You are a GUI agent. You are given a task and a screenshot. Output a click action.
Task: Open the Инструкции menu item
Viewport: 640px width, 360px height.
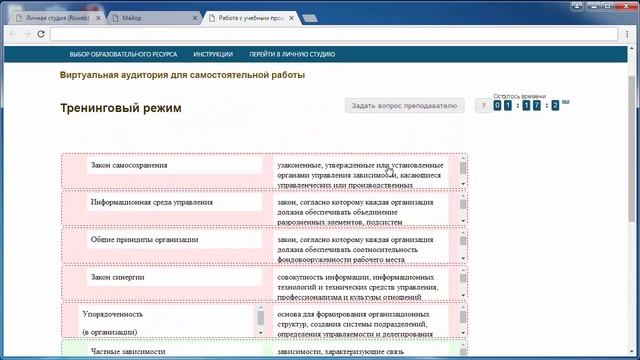click(x=213, y=54)
